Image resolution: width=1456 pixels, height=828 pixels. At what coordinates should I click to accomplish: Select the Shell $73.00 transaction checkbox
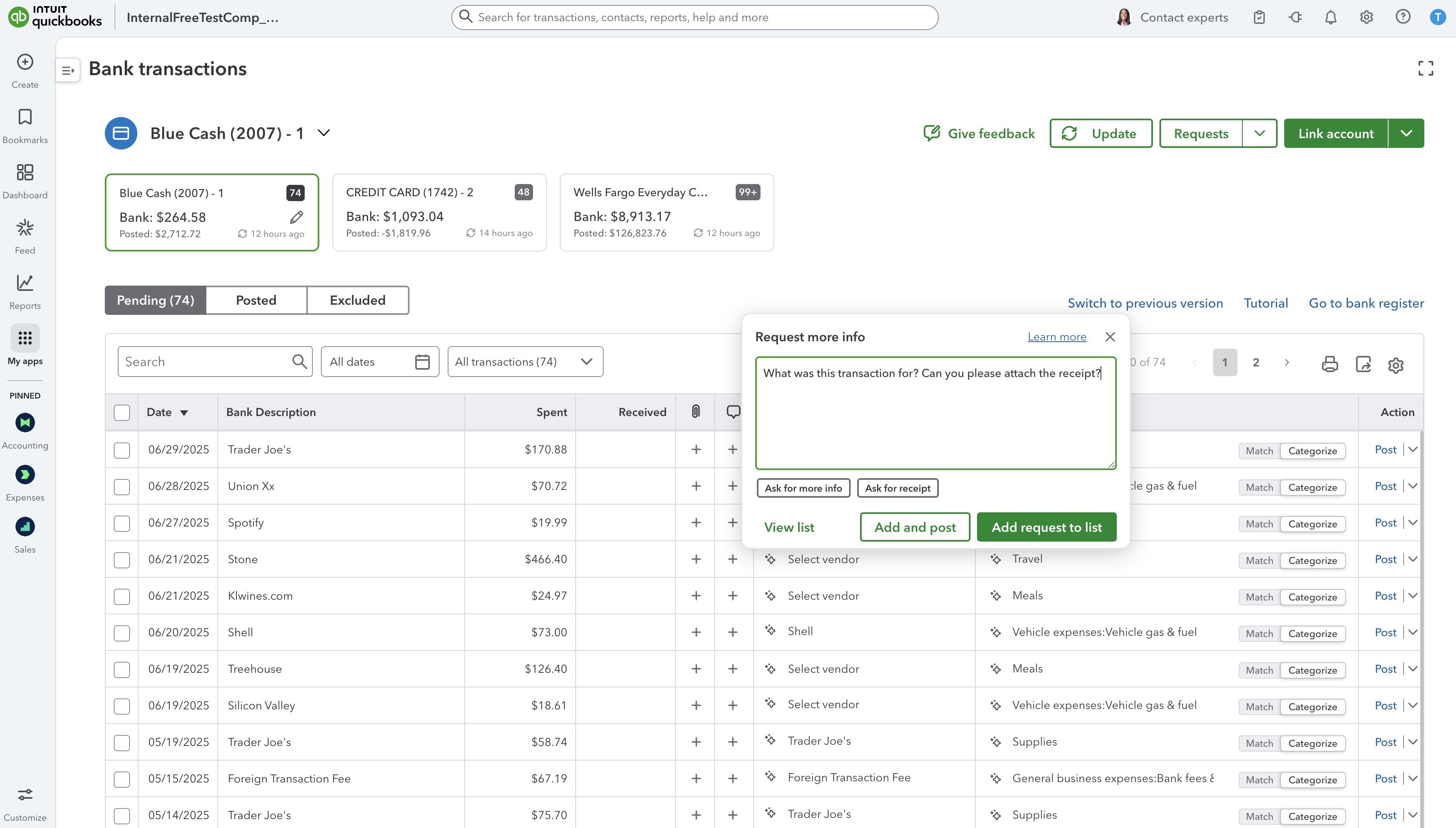121,633
